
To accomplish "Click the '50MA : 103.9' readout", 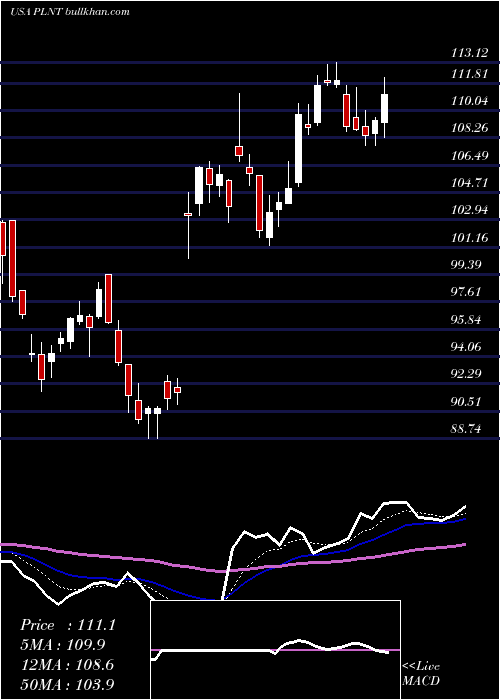I will 67,684.
